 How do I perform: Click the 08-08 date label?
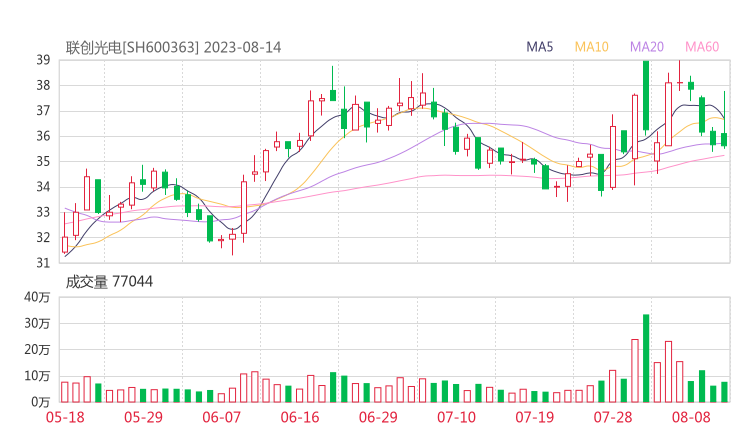point(691,417)
